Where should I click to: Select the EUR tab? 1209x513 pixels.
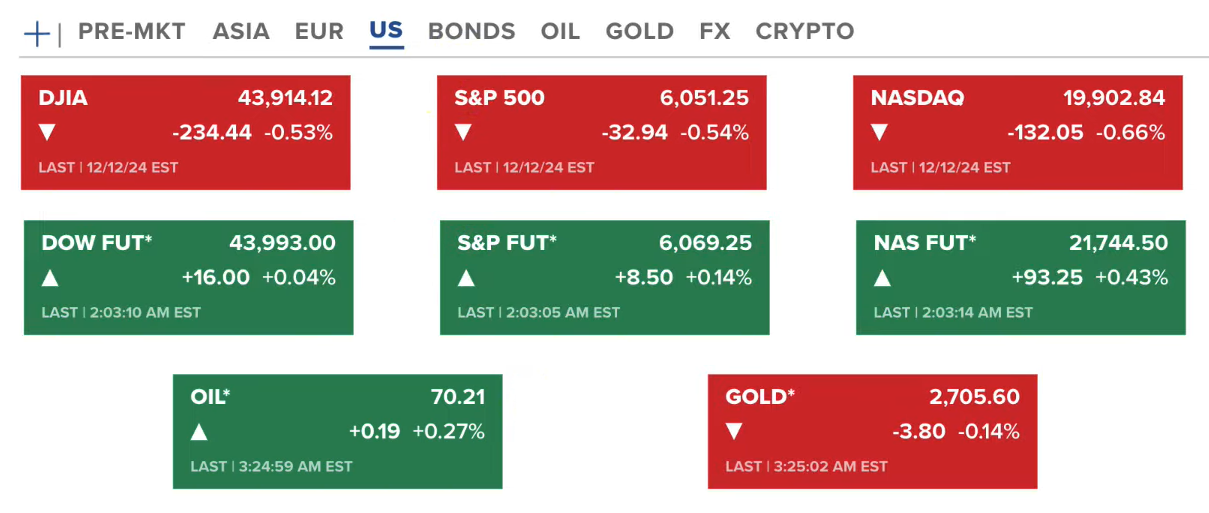point(319,31)
